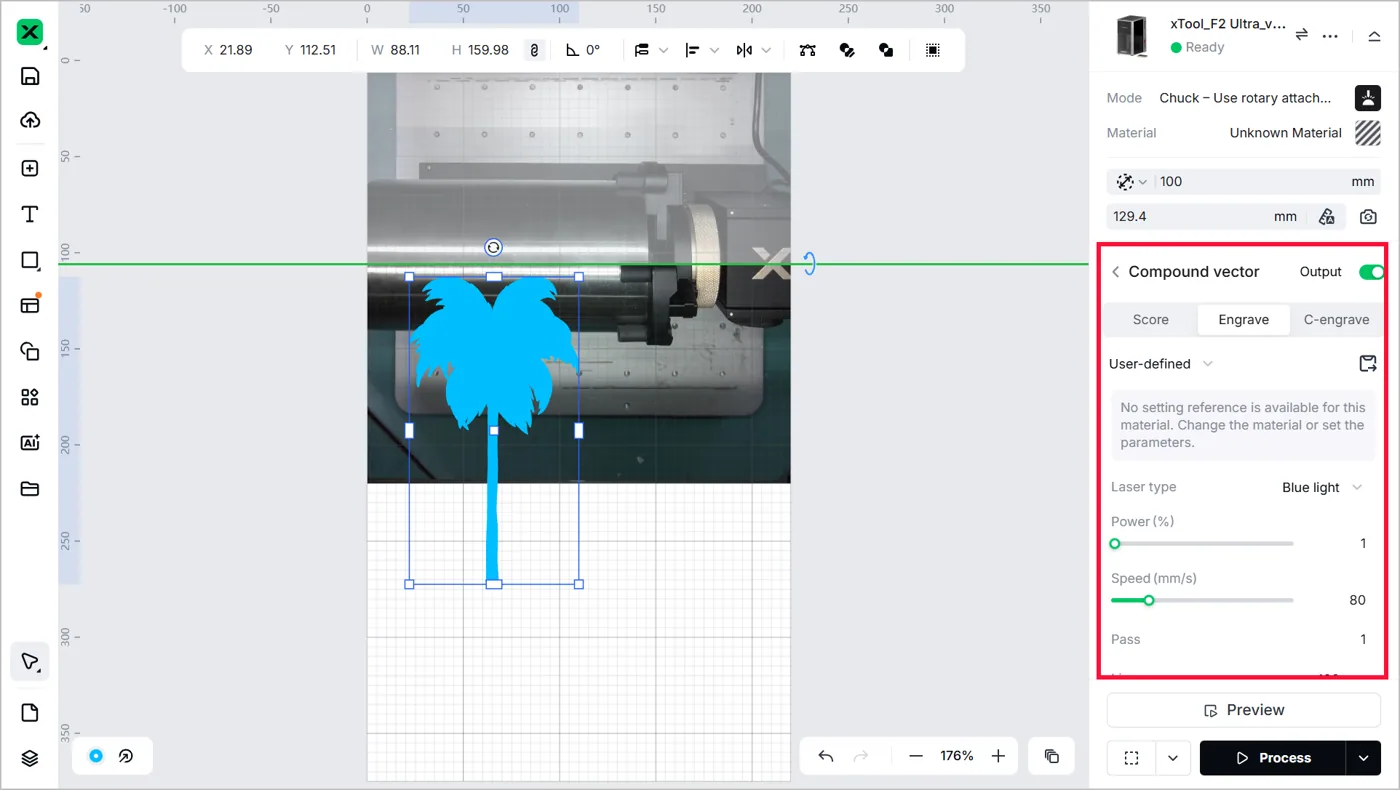This screenshot has height=790, width=1400.
Task: Open the Layers panel icon
Action: click(x=30, y=758)
